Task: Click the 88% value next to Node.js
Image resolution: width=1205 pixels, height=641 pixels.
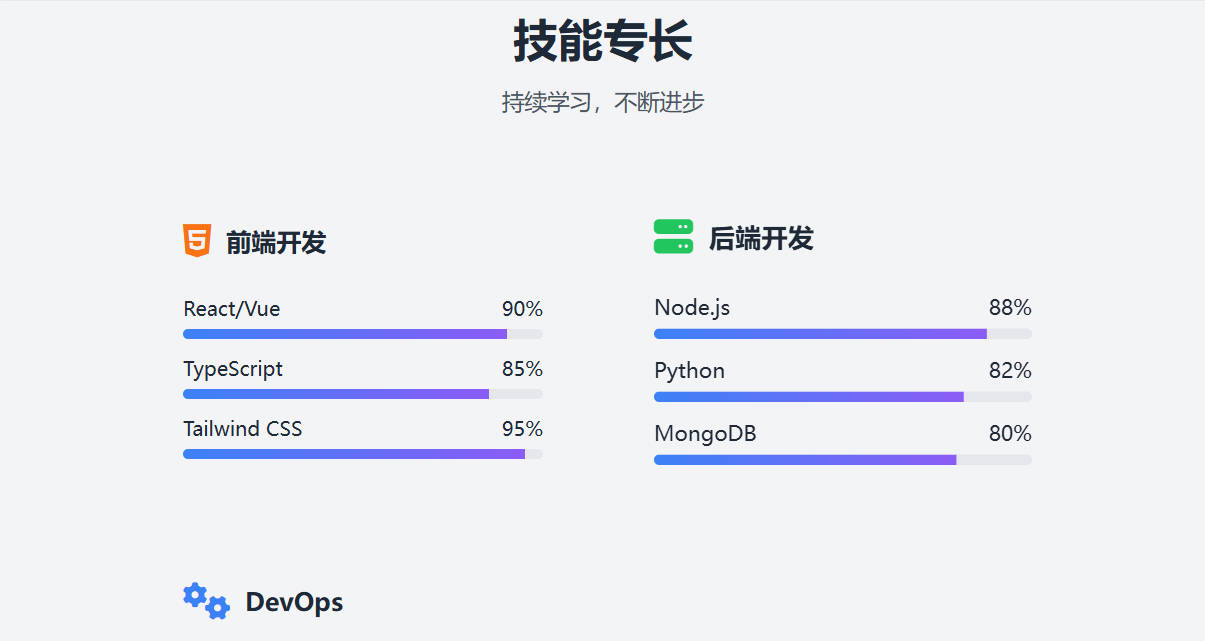Action: [1010, 308]
